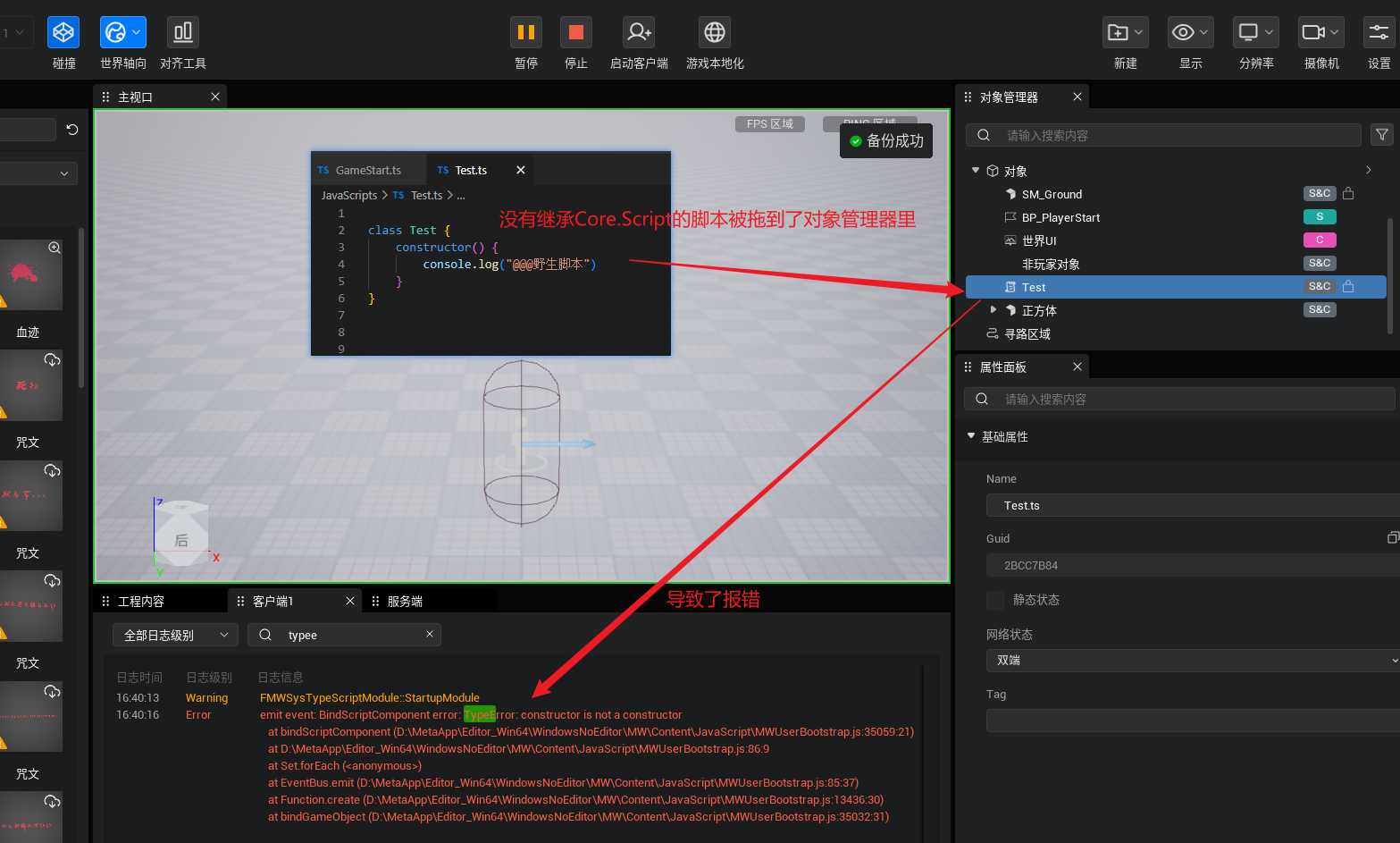Toggle the lock icon on the Test object
Screen dimensions: 1400x843
click(1348, 286)
